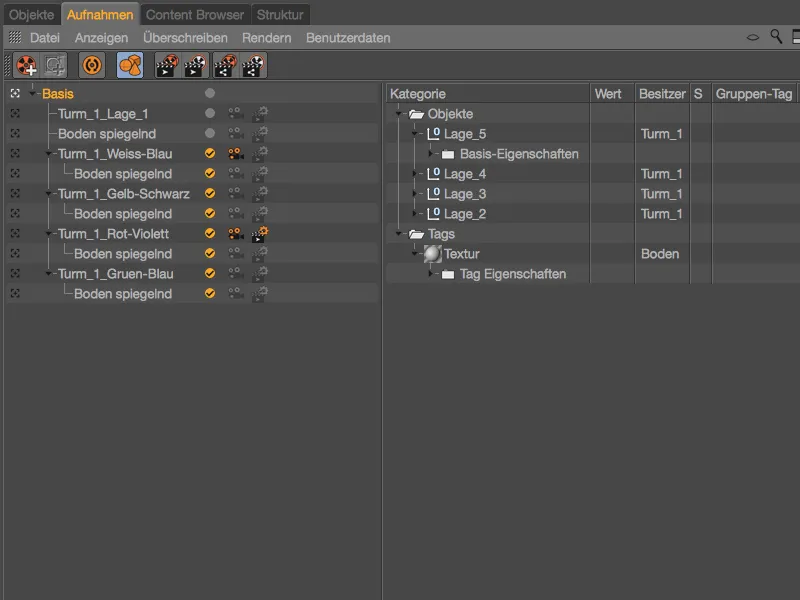Click the Gruppen-Tag column header

tap(754, 93)
